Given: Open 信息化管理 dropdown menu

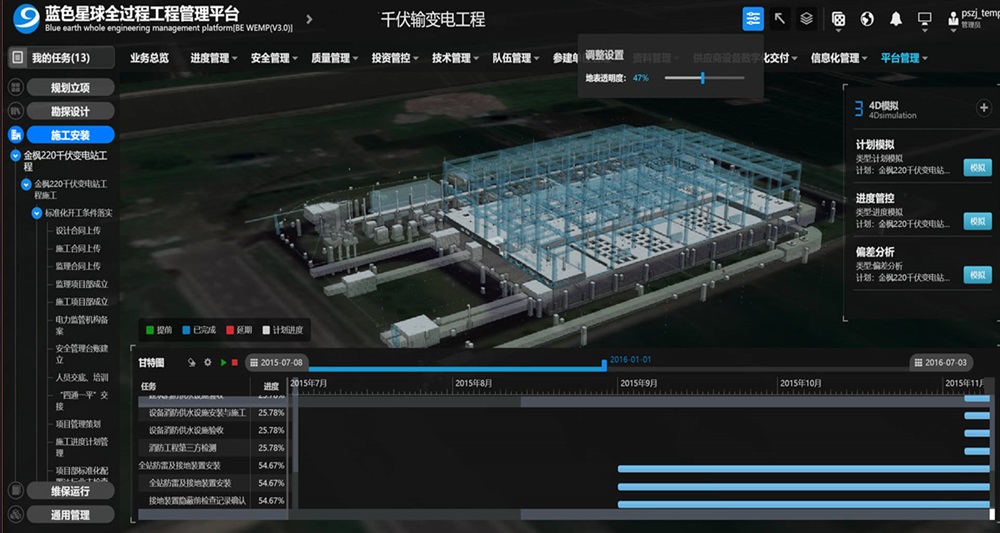Looking at the screenshot, I should 839,58.
